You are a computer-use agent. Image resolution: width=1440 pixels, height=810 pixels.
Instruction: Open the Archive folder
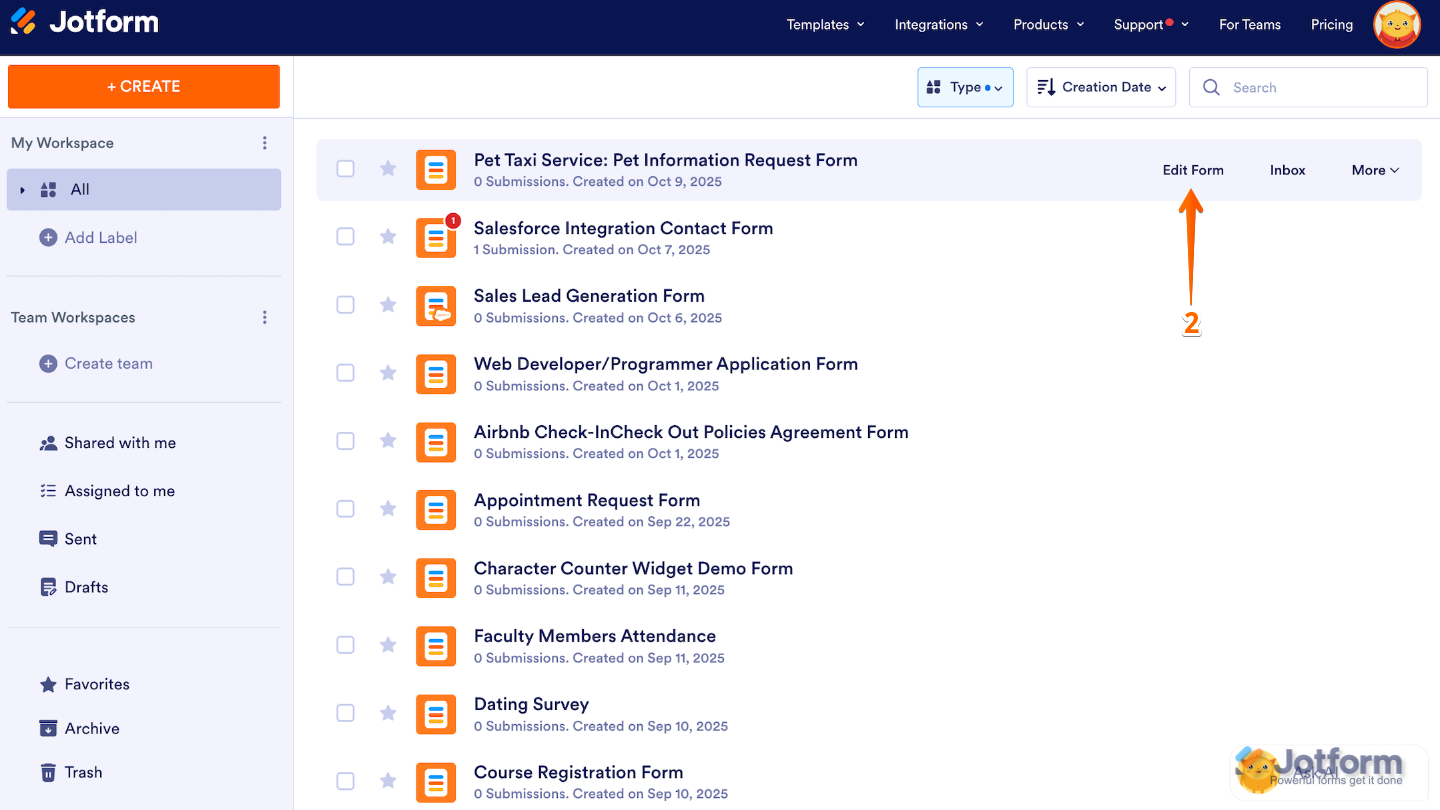pyautogui.click(x=91, y=728)
